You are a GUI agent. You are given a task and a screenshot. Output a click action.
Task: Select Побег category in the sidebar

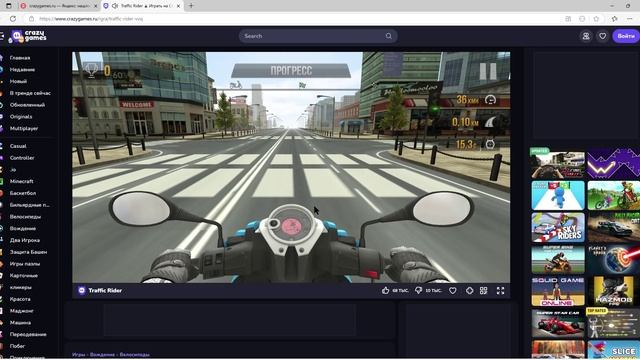18,346
